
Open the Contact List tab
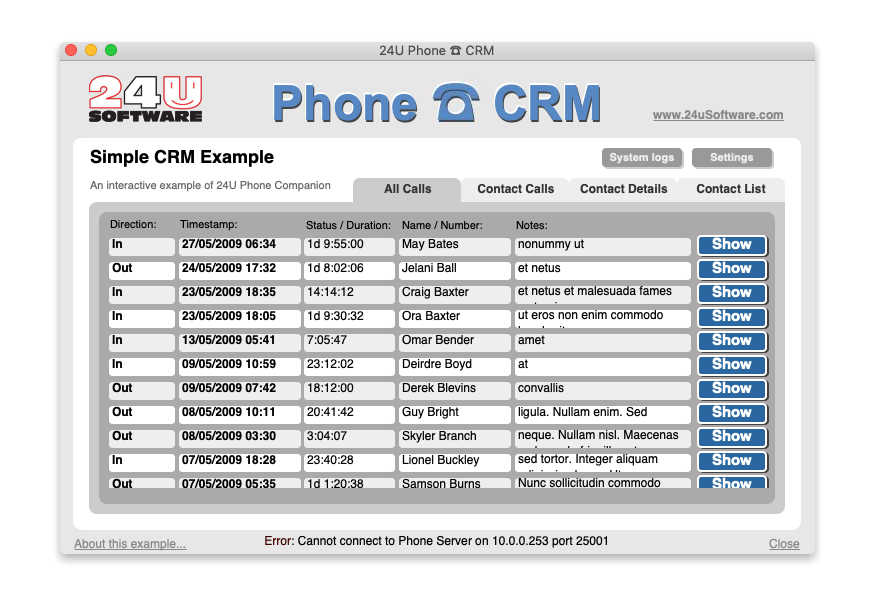pos(730,189)
